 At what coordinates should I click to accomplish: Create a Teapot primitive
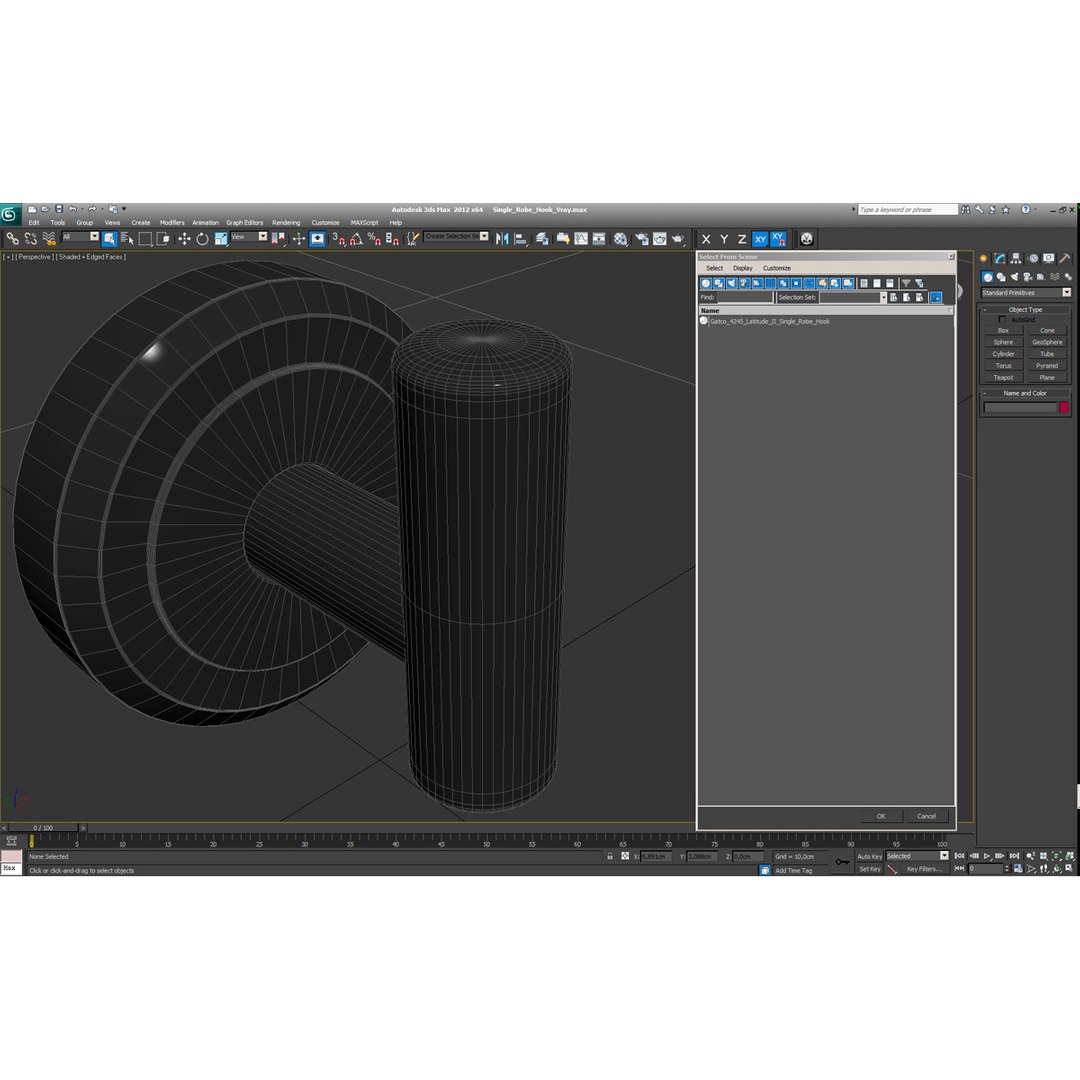pos(1003,377)
